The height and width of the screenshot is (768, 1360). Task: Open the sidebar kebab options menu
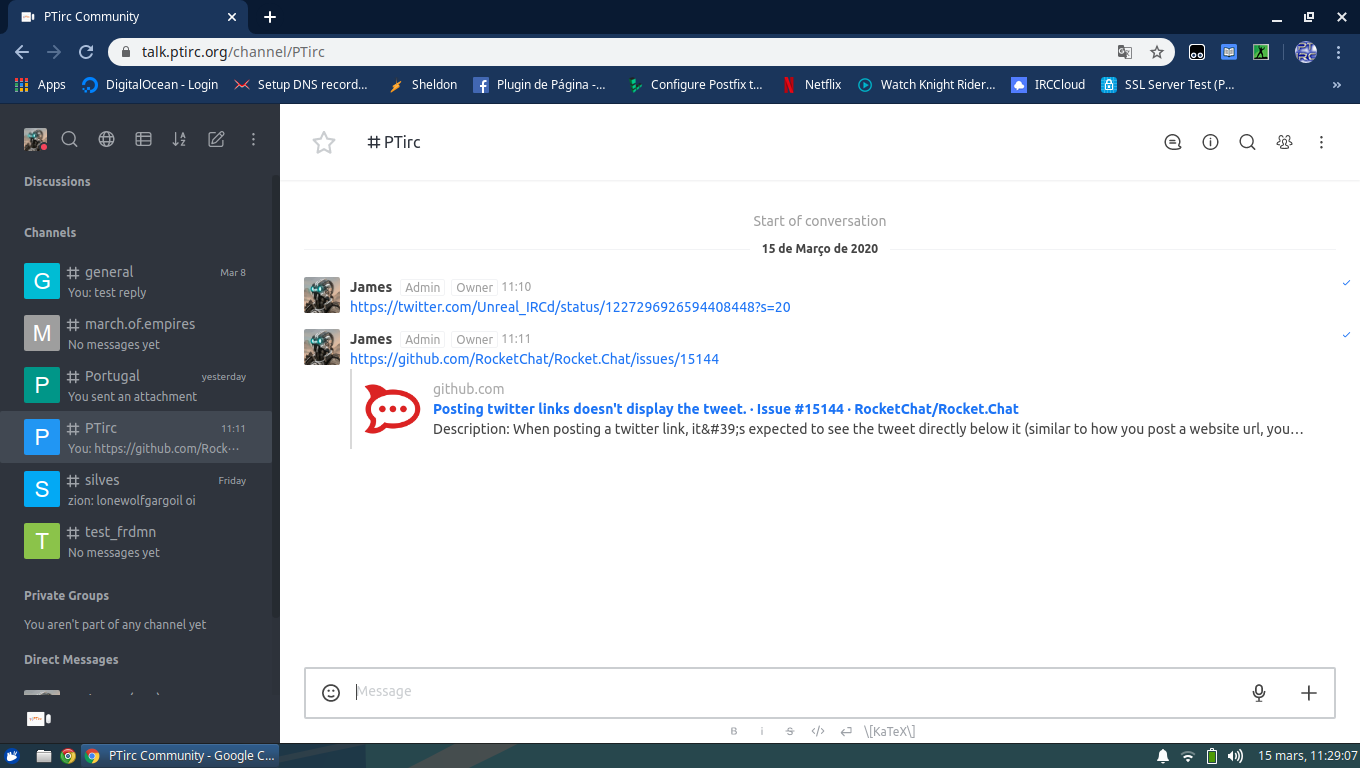(253, 139)
